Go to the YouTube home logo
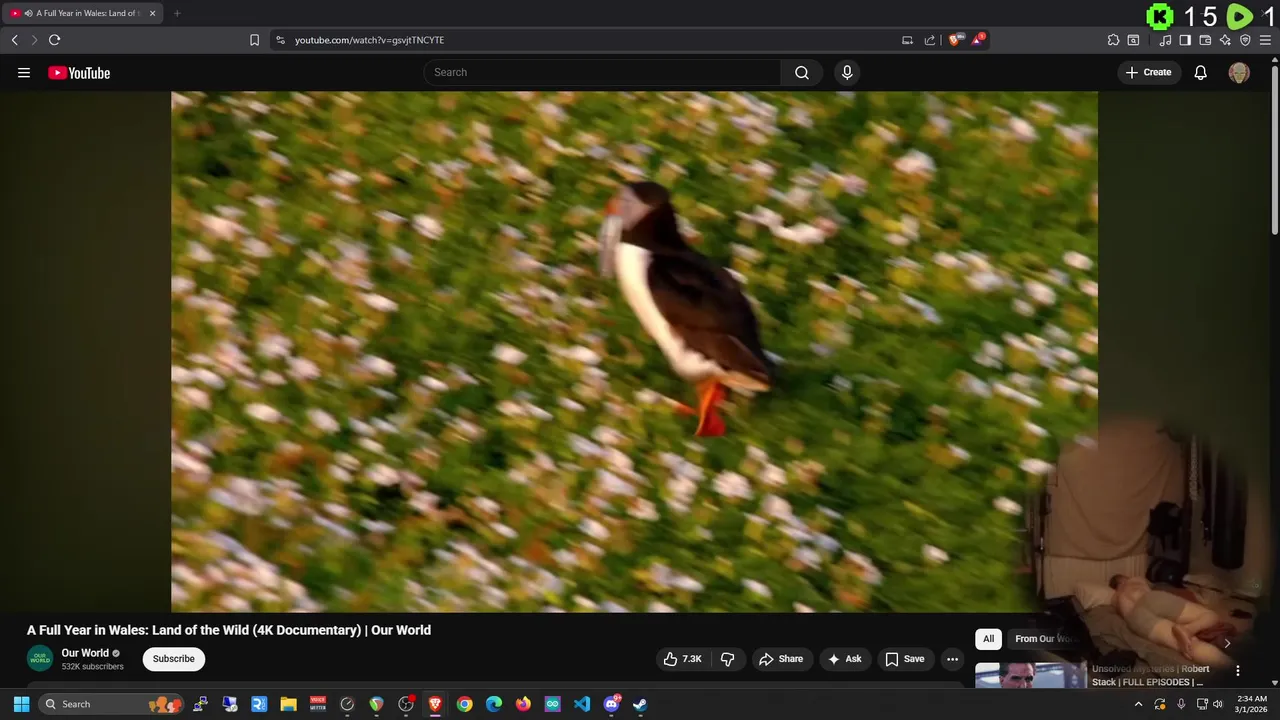 [x=79, y=73]
